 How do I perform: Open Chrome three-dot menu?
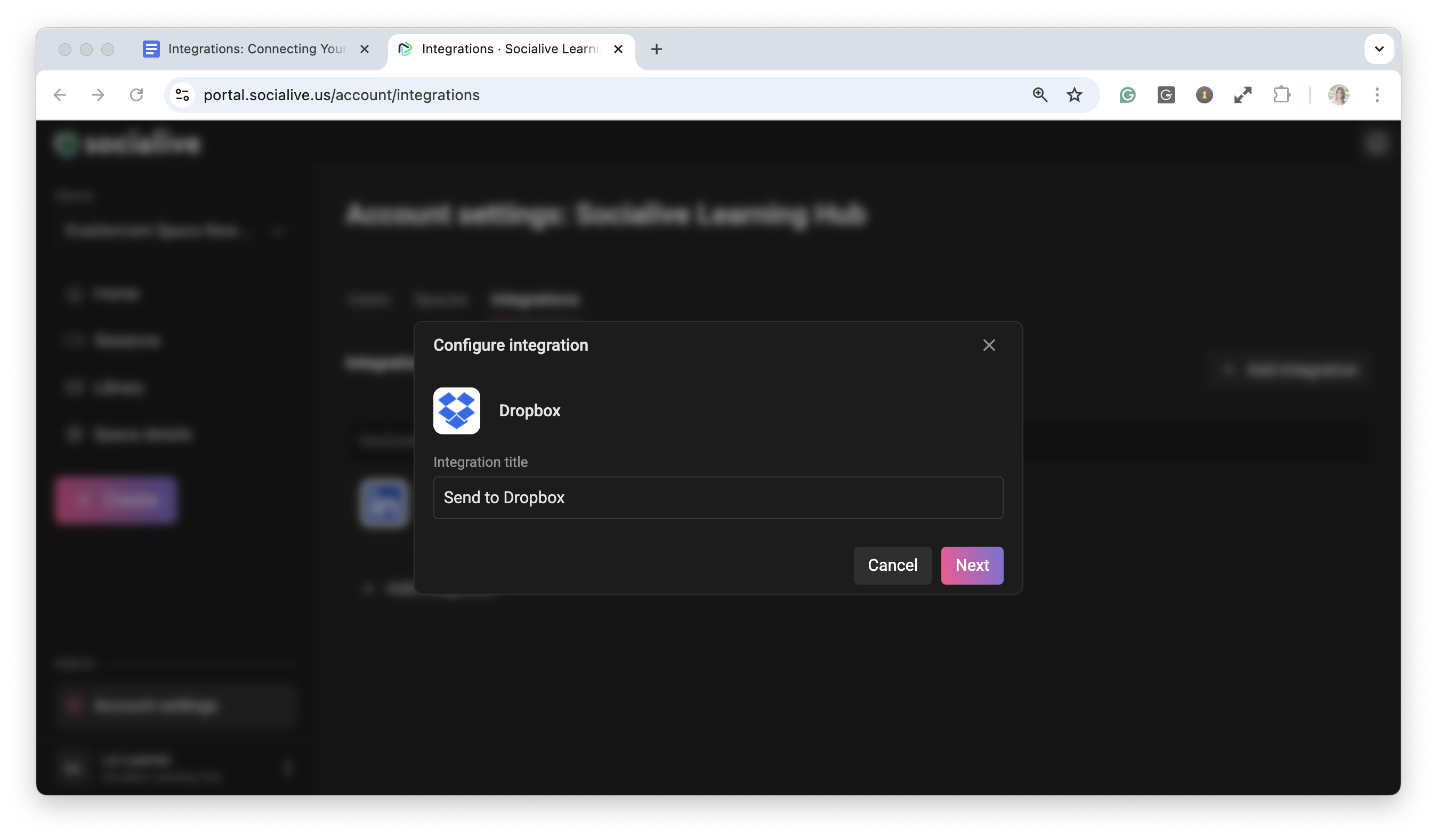click(x=1377, y=95)
